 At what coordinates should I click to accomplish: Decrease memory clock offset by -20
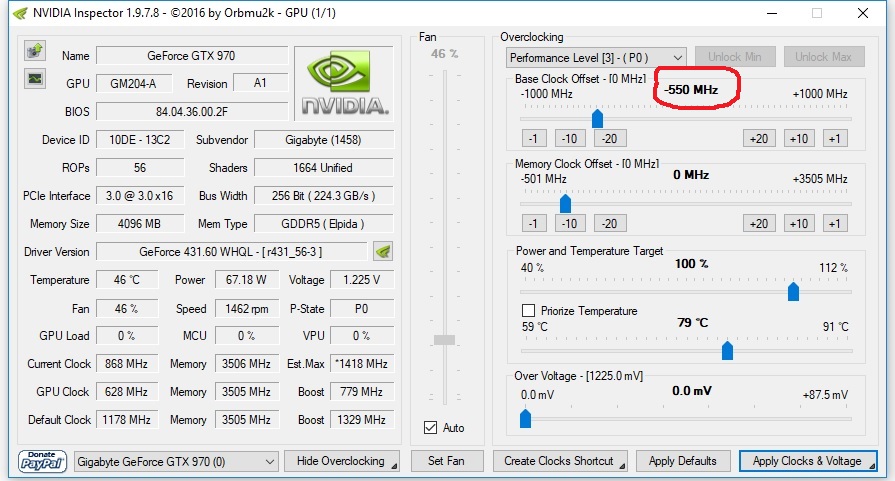pyautogui.click(x=610, y=224)
